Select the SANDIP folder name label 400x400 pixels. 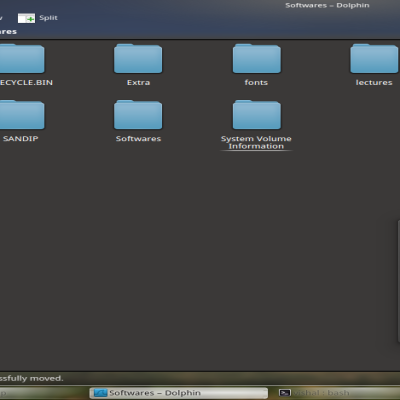coord(20,138)
